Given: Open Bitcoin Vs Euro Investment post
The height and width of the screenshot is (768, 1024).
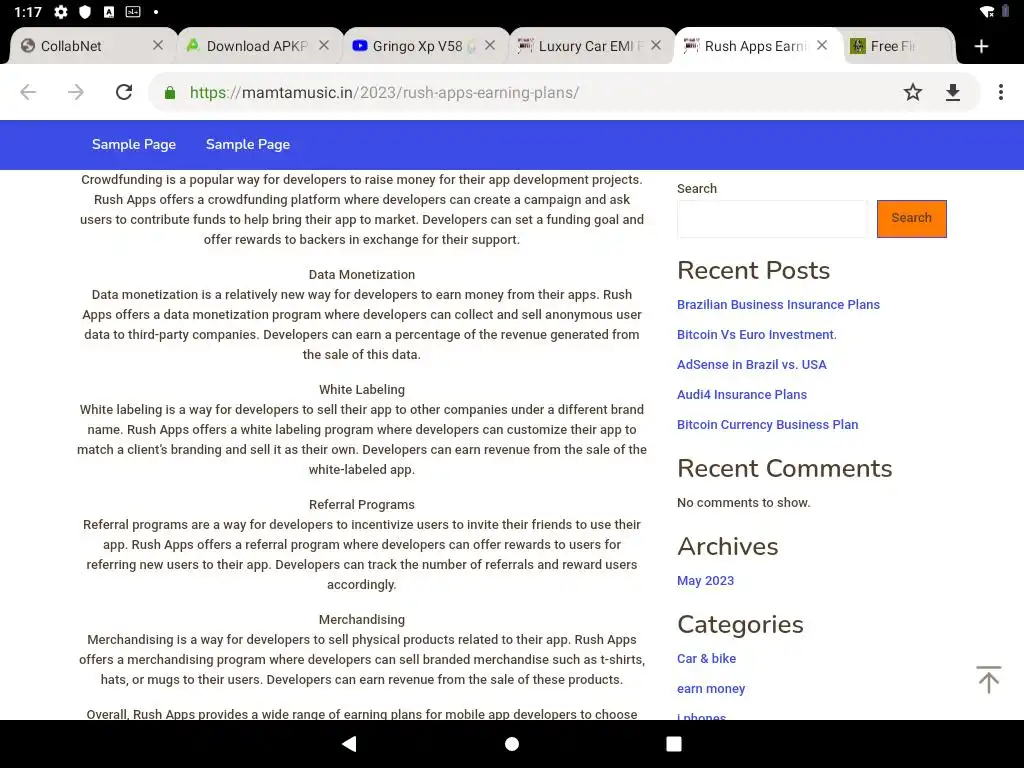Looking at the screenshot, I should coord(756,334).
